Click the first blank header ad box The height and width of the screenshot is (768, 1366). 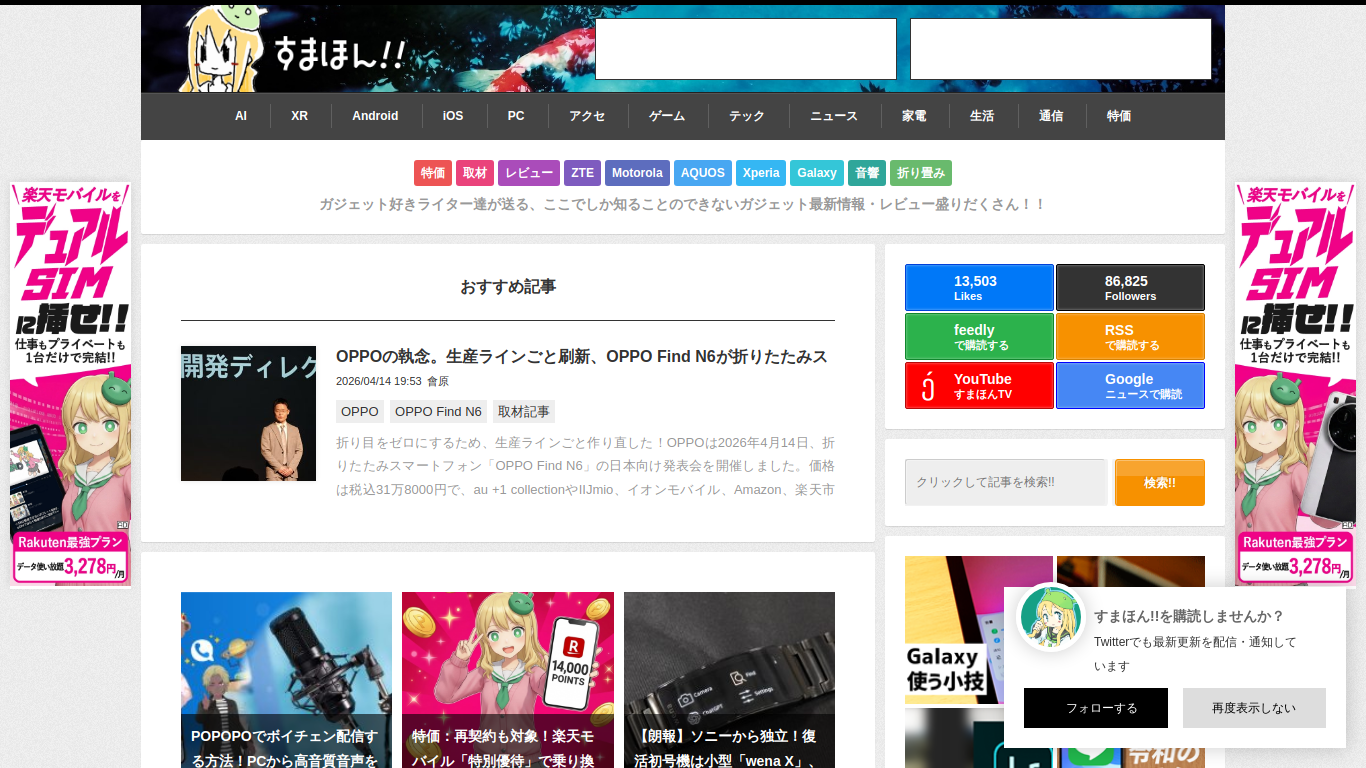[746, 49]
